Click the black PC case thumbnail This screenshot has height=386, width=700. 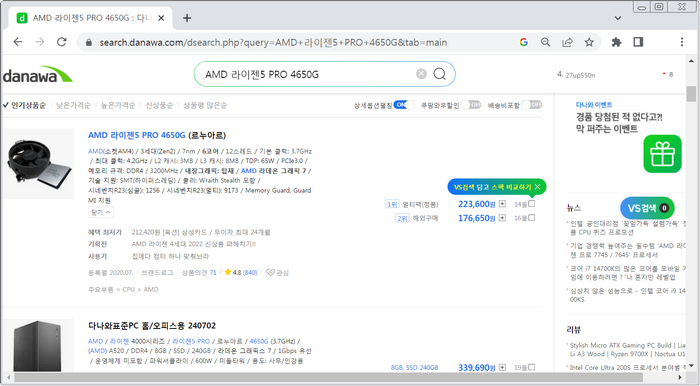click(x=38, y=346)
